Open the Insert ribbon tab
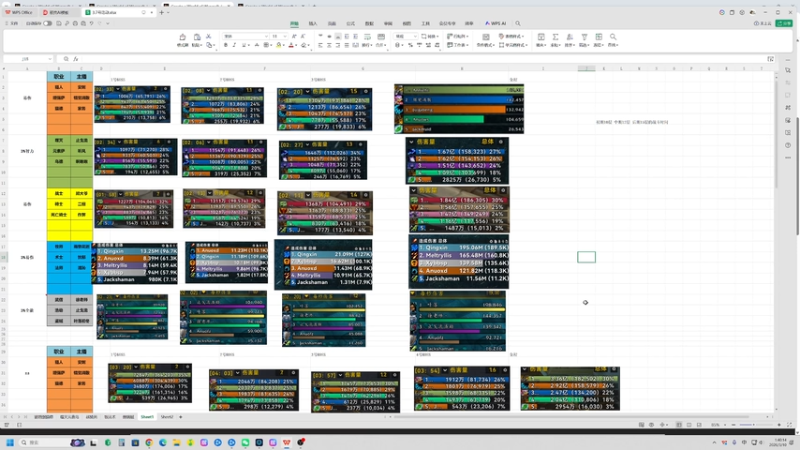This screenshot has width=800, height=450. click(313, 23)
